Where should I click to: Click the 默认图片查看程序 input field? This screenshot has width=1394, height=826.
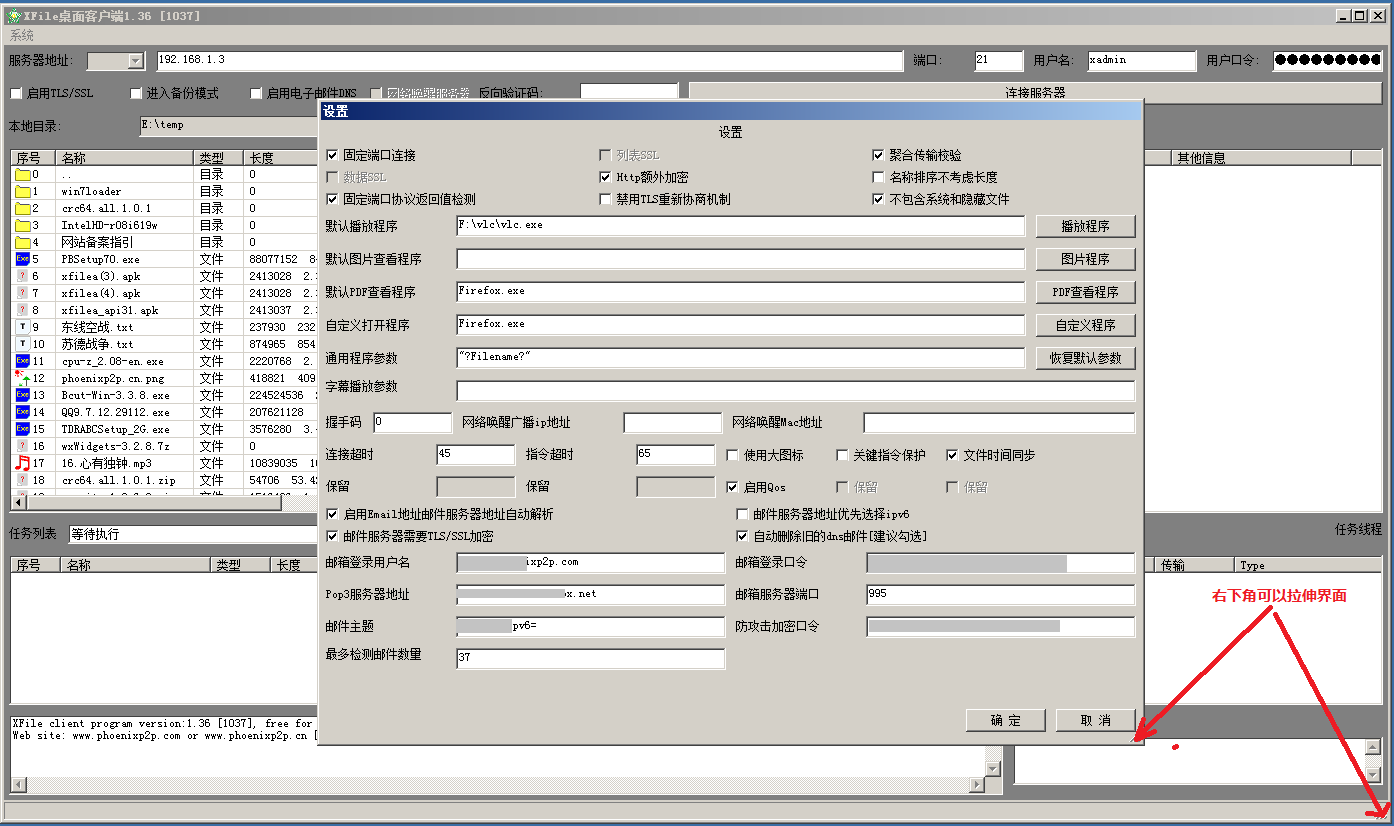[x=740, y=259]
